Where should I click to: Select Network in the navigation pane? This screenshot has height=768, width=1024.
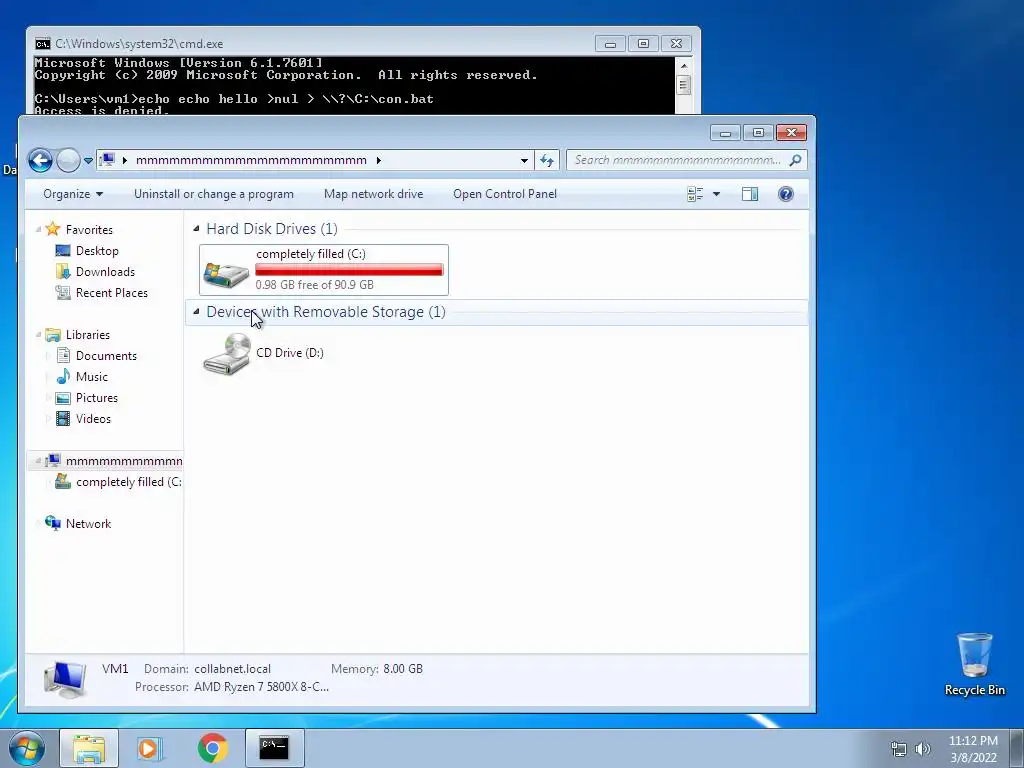(88, 524)
